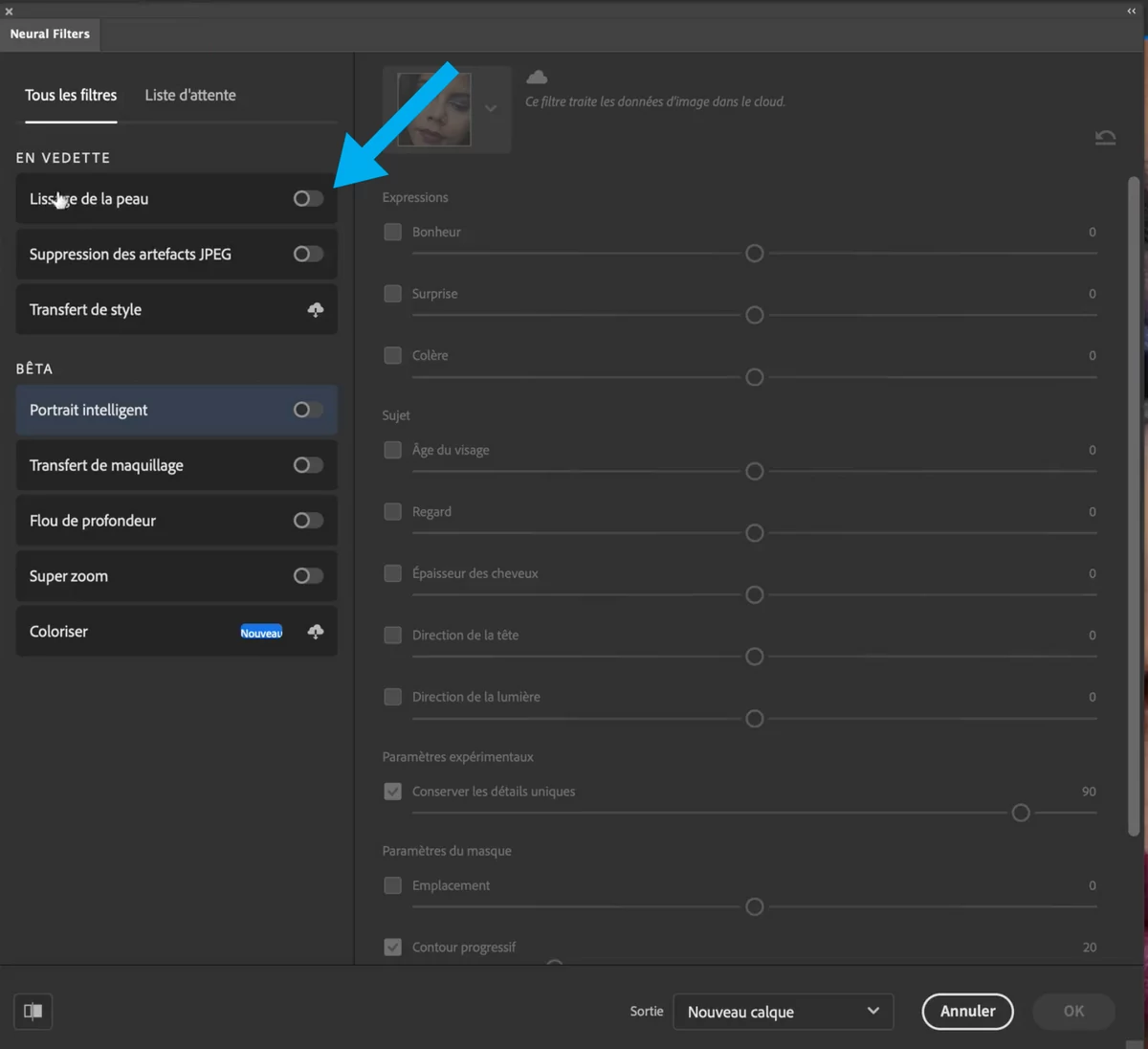Close the Neural Filters panel with the X

coord(9,11)
